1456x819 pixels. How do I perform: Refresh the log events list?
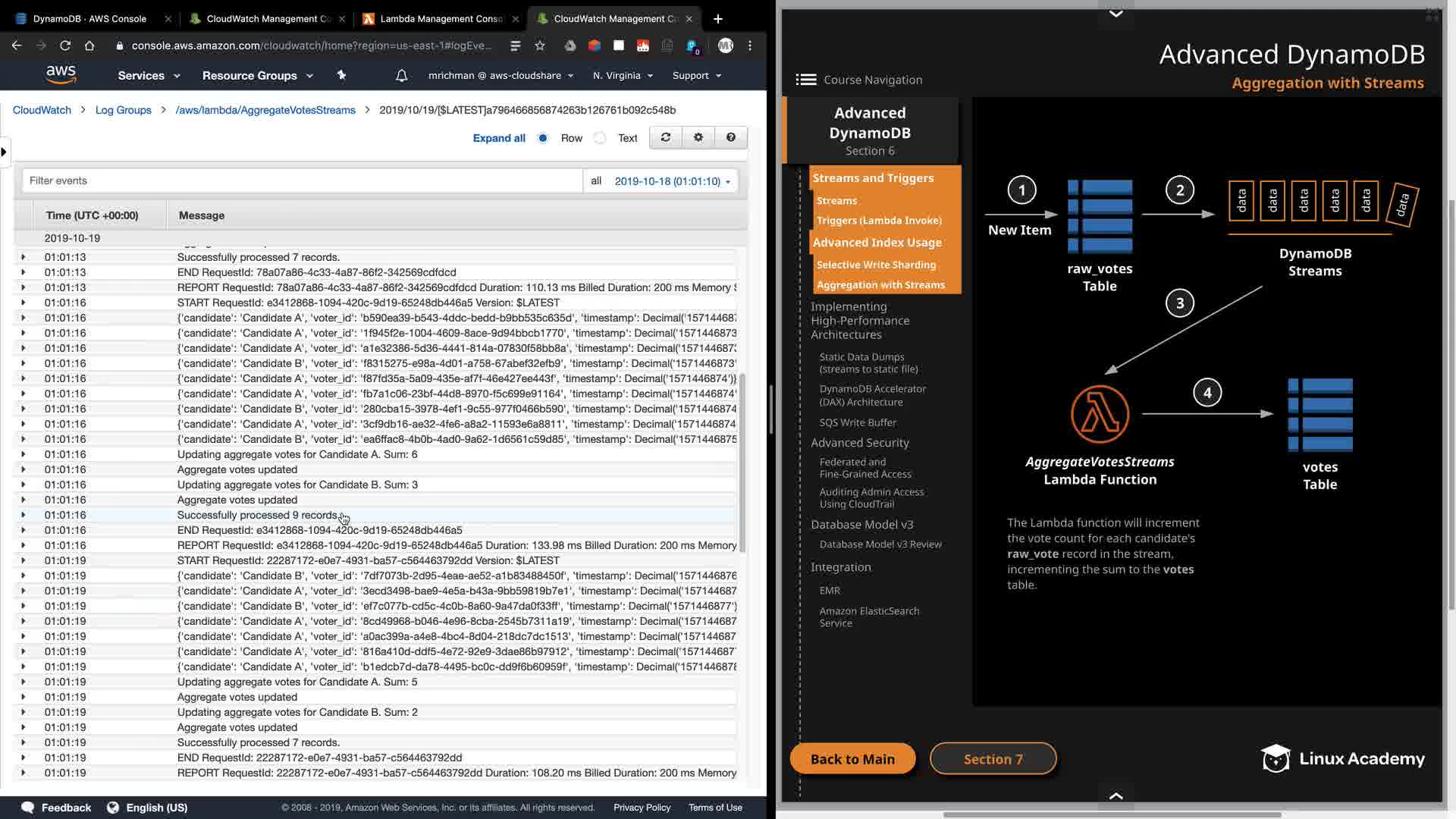coord(666,137)
